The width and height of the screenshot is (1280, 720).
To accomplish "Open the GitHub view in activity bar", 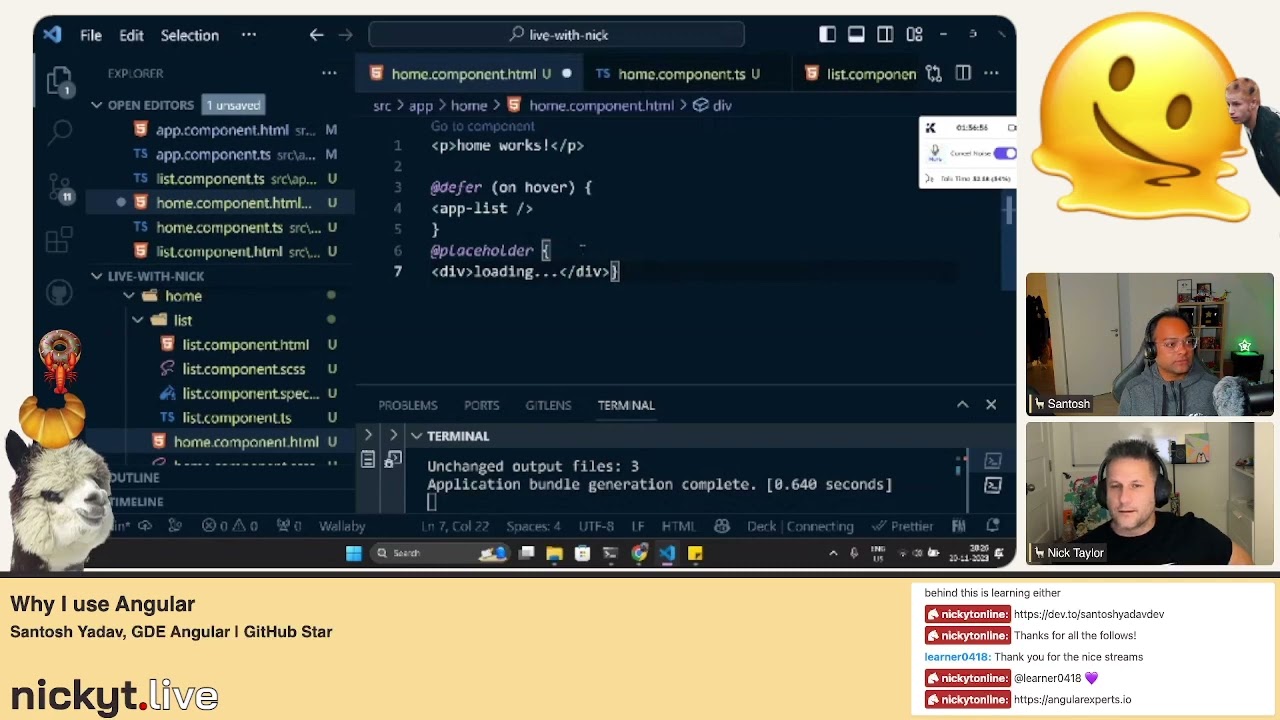I will coord(60,293).
